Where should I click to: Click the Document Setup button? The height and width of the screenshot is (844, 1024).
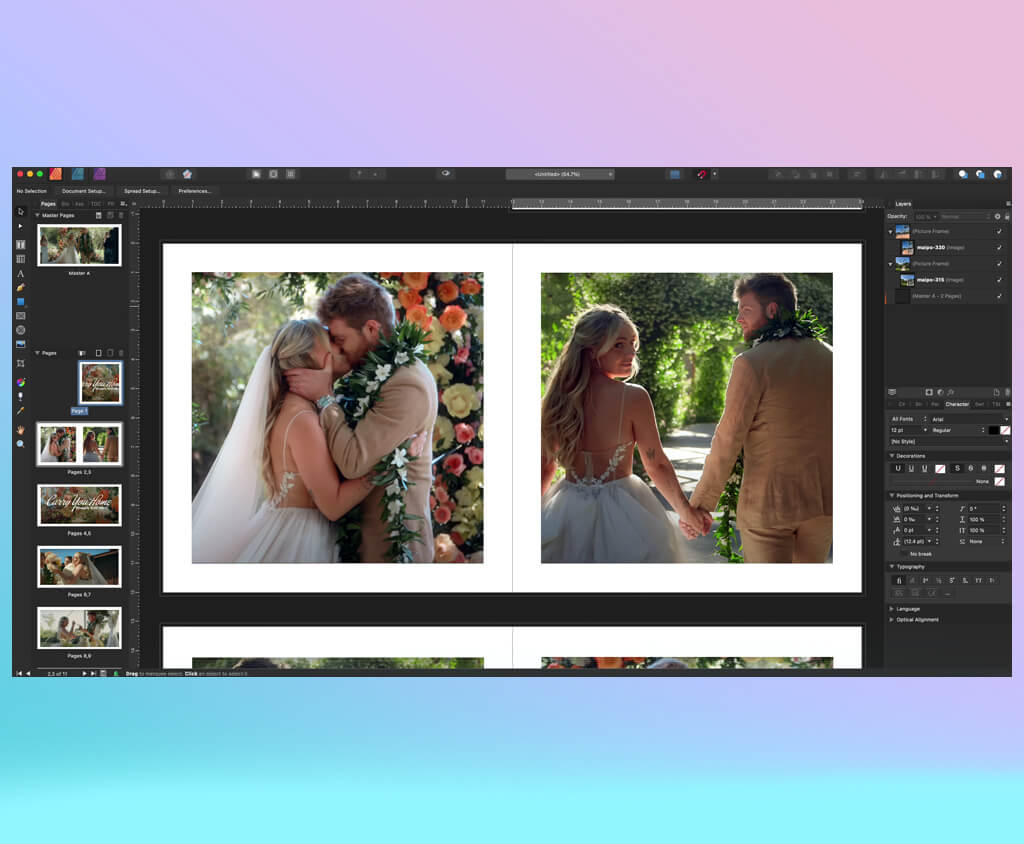pos(84,191)
